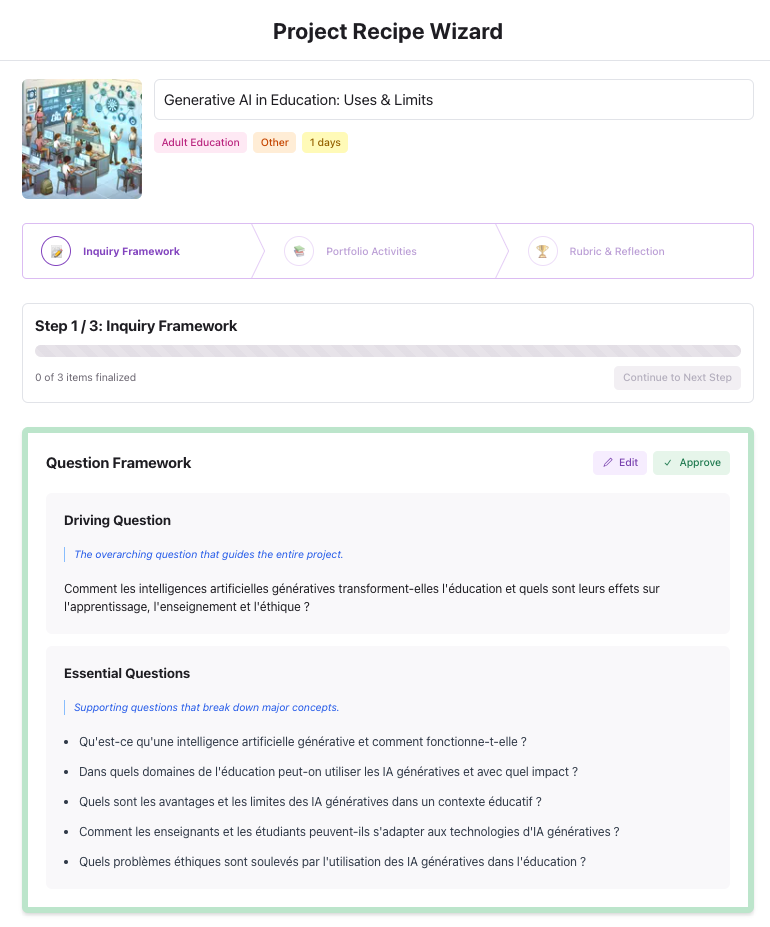
Task: Click the Rubric & Reflection trophy icon
Action: click(542, 251)
